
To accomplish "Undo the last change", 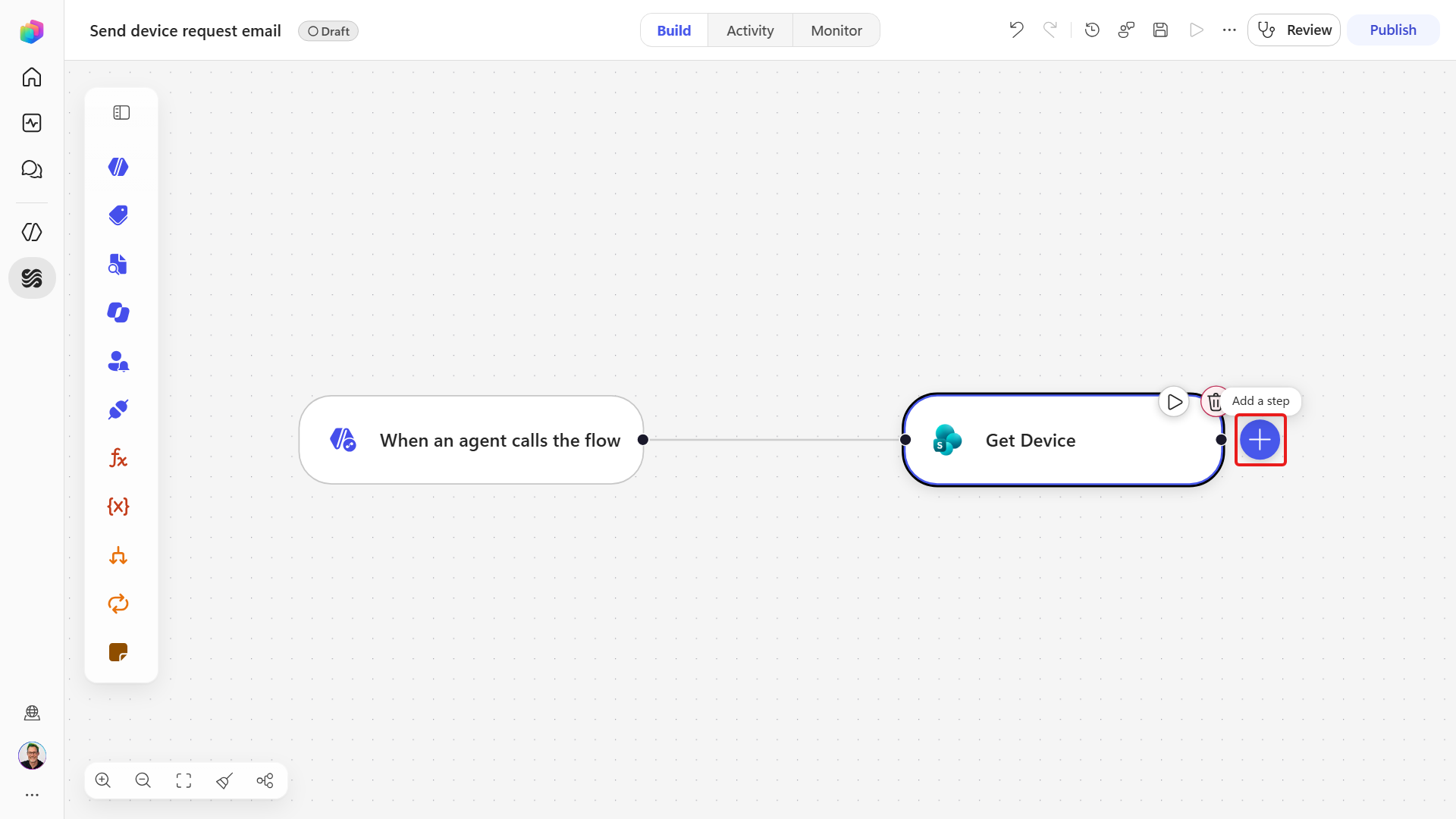I will point(1016,30).
